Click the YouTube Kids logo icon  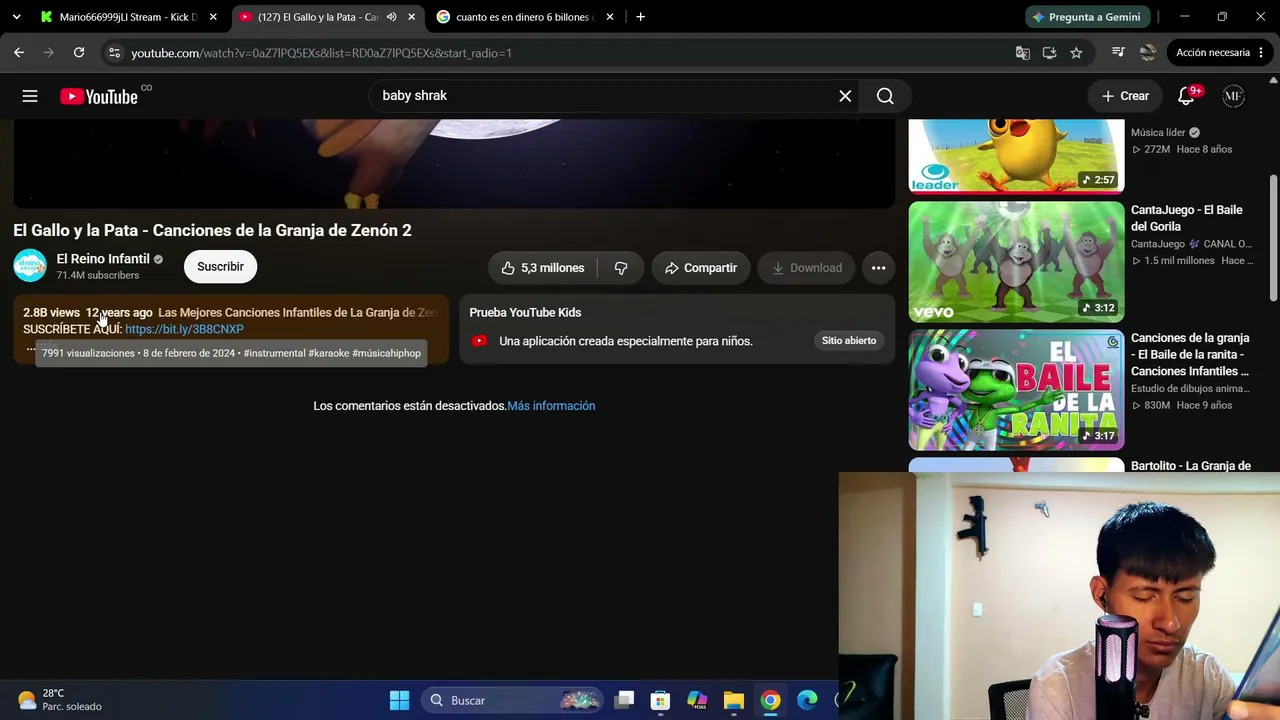click(x=479, y=341)
